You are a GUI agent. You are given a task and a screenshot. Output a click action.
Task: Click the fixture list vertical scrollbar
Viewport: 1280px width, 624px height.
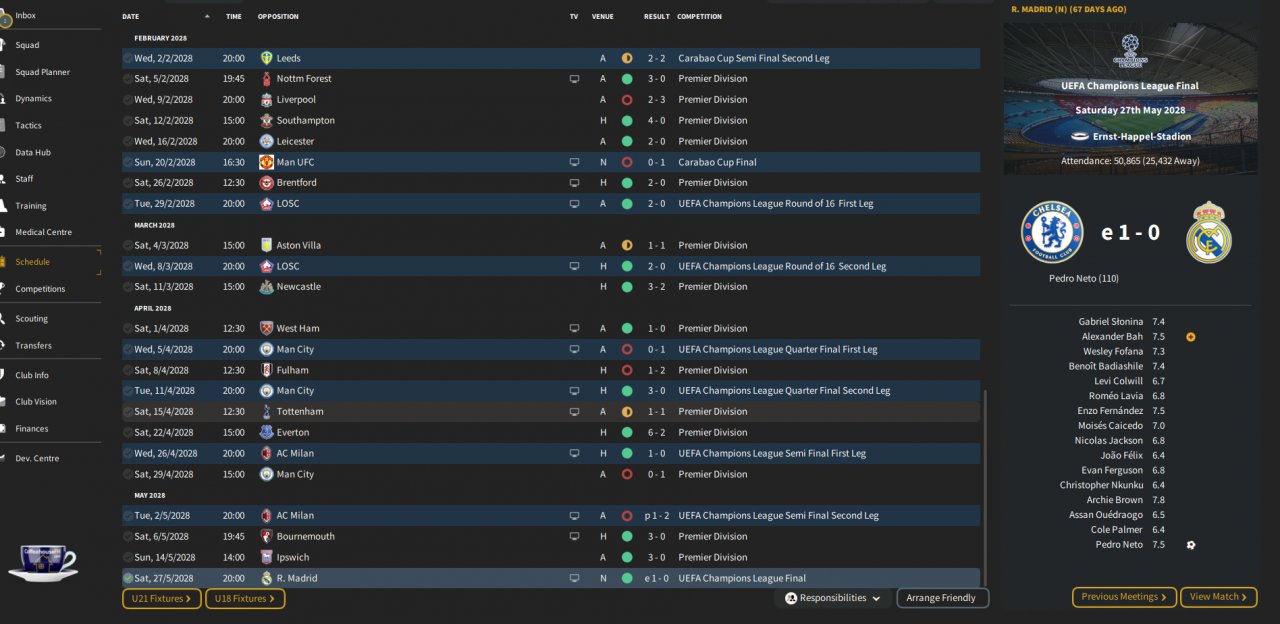pos(985,487)
